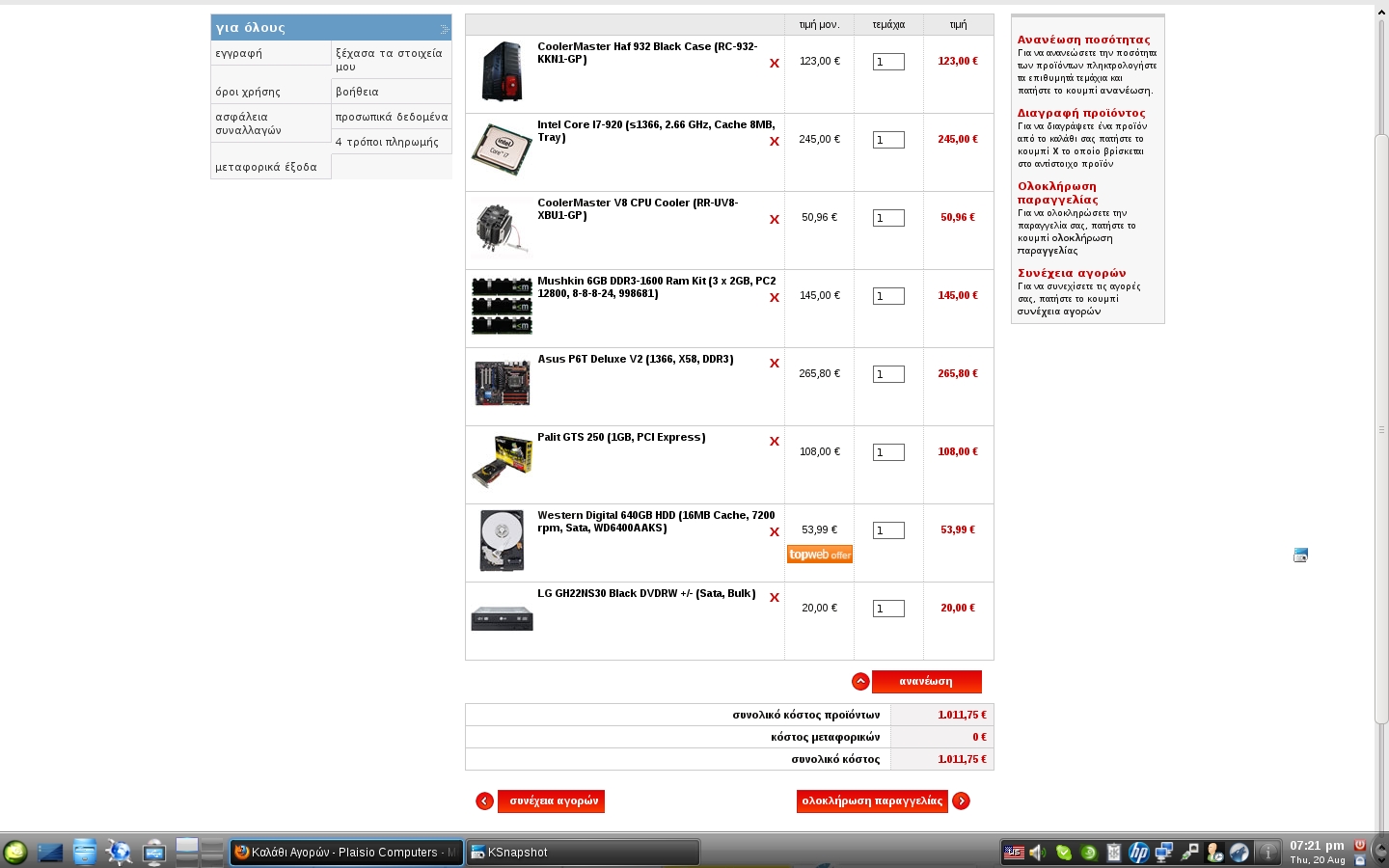Delete Mushkin 6GB DDR3-1600 Ram Kit item
This screenshot has width=1389, height=868.
point(774,298)
